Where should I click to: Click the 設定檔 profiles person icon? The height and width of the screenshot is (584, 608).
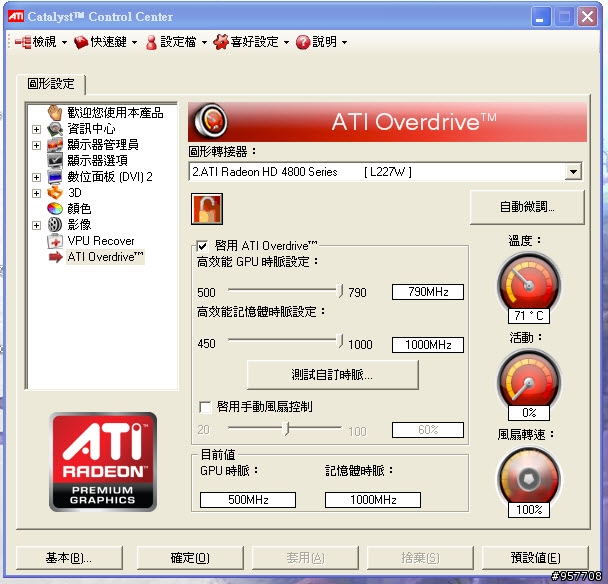click(x=151, y=42)
